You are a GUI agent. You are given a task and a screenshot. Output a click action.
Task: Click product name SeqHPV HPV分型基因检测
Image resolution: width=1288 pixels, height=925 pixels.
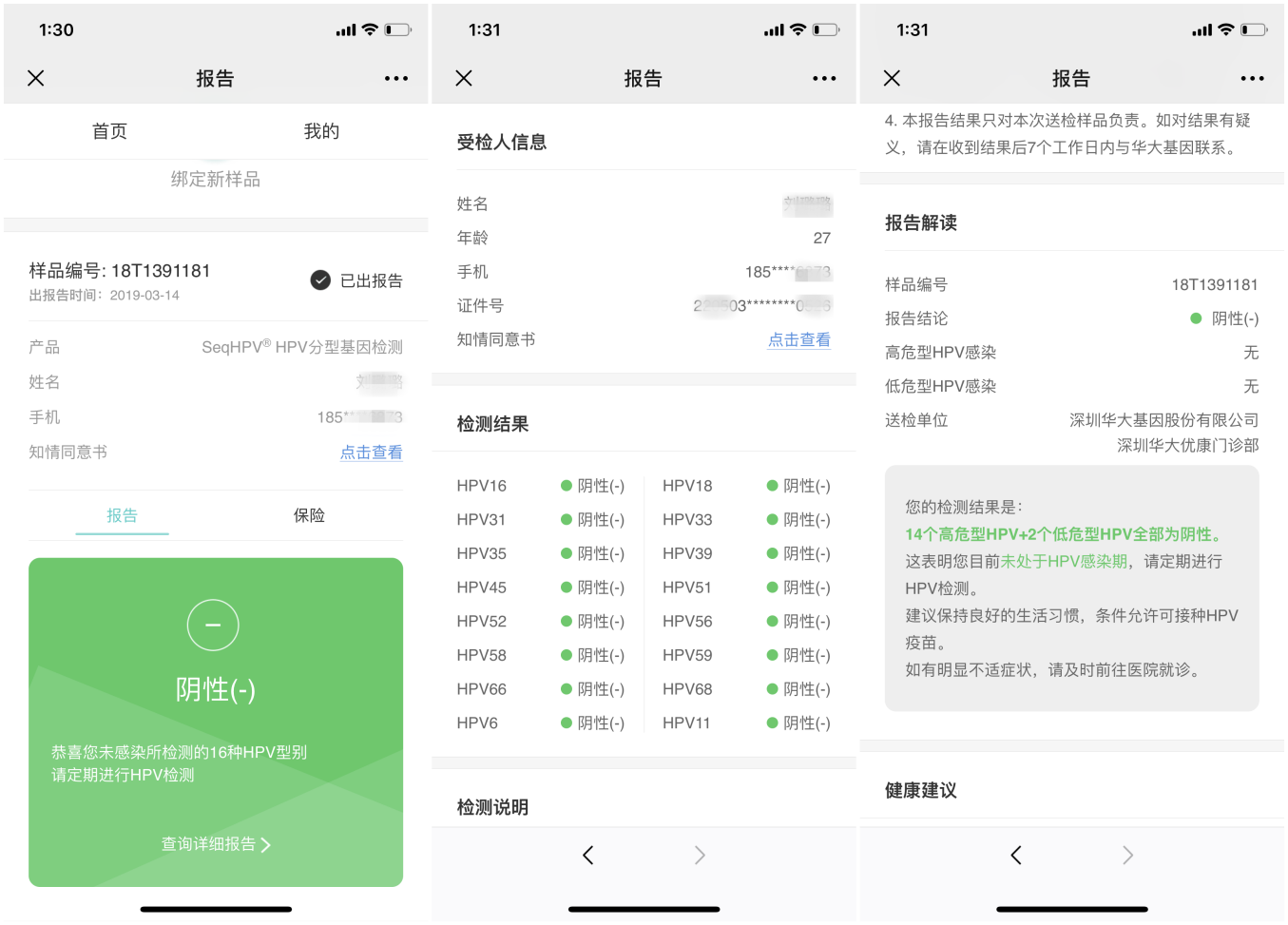point(302,347)
